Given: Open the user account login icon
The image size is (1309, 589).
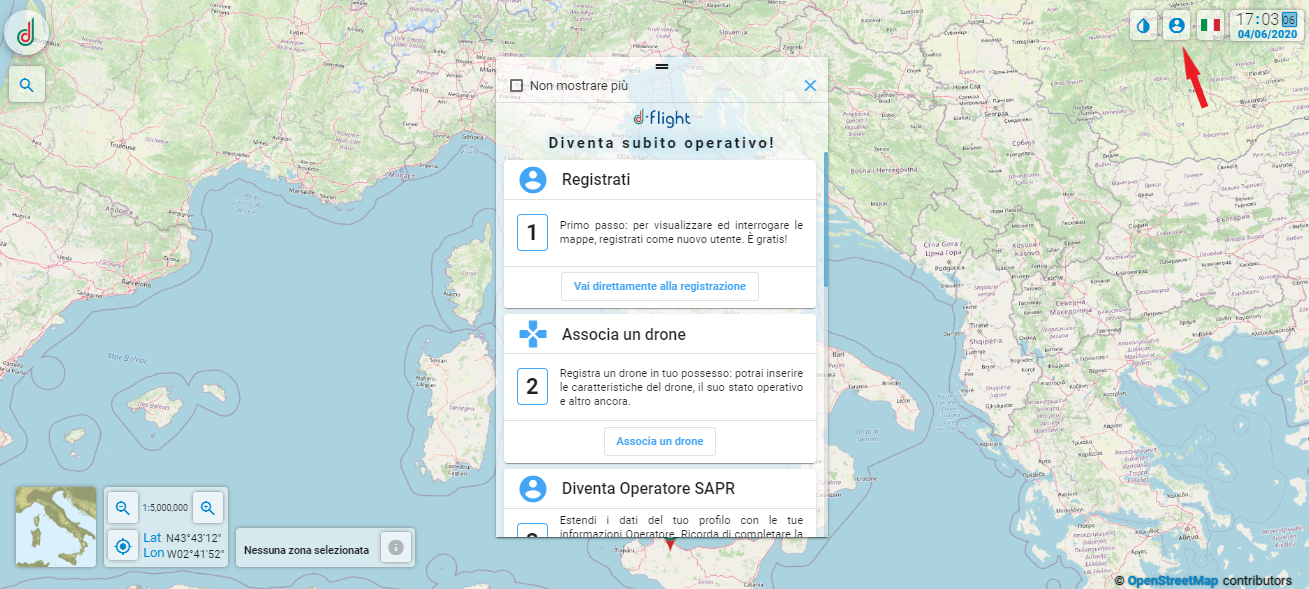Looking at the screenshot, I should click(x=1176, y=25).
